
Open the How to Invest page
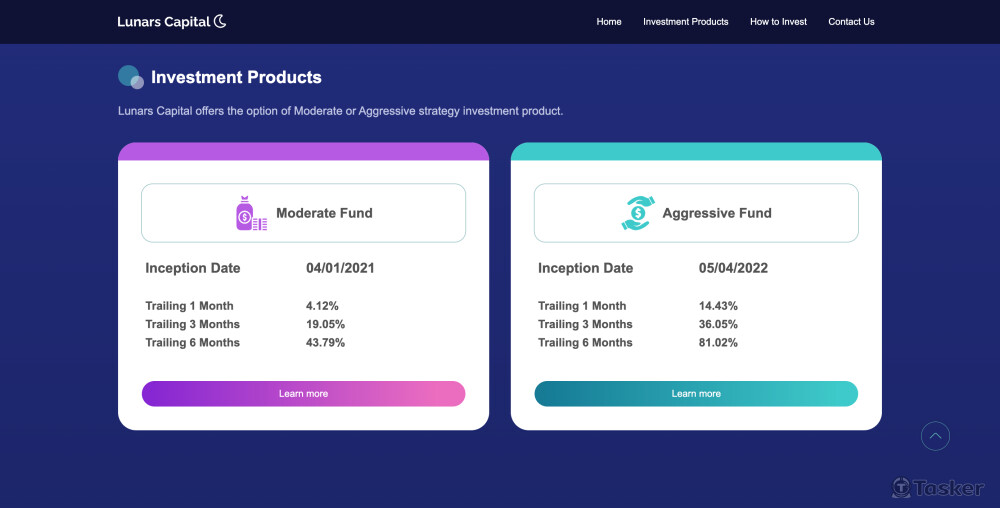(778, 22)
